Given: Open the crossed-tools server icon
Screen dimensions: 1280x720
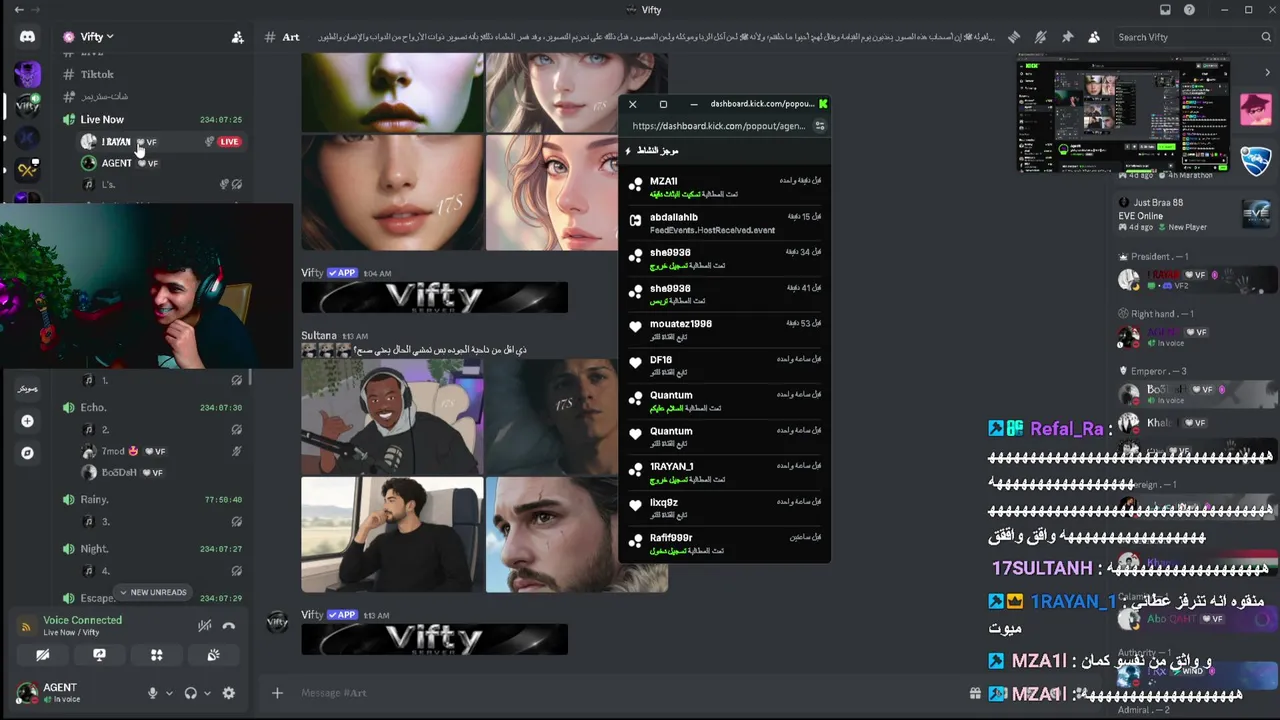Looking at the screenshot, I should 27,170.
